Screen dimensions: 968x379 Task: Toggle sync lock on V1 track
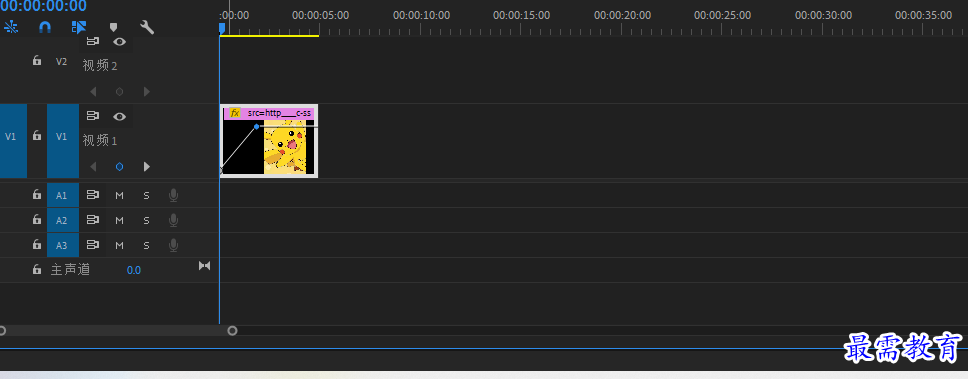click(93, 115)
